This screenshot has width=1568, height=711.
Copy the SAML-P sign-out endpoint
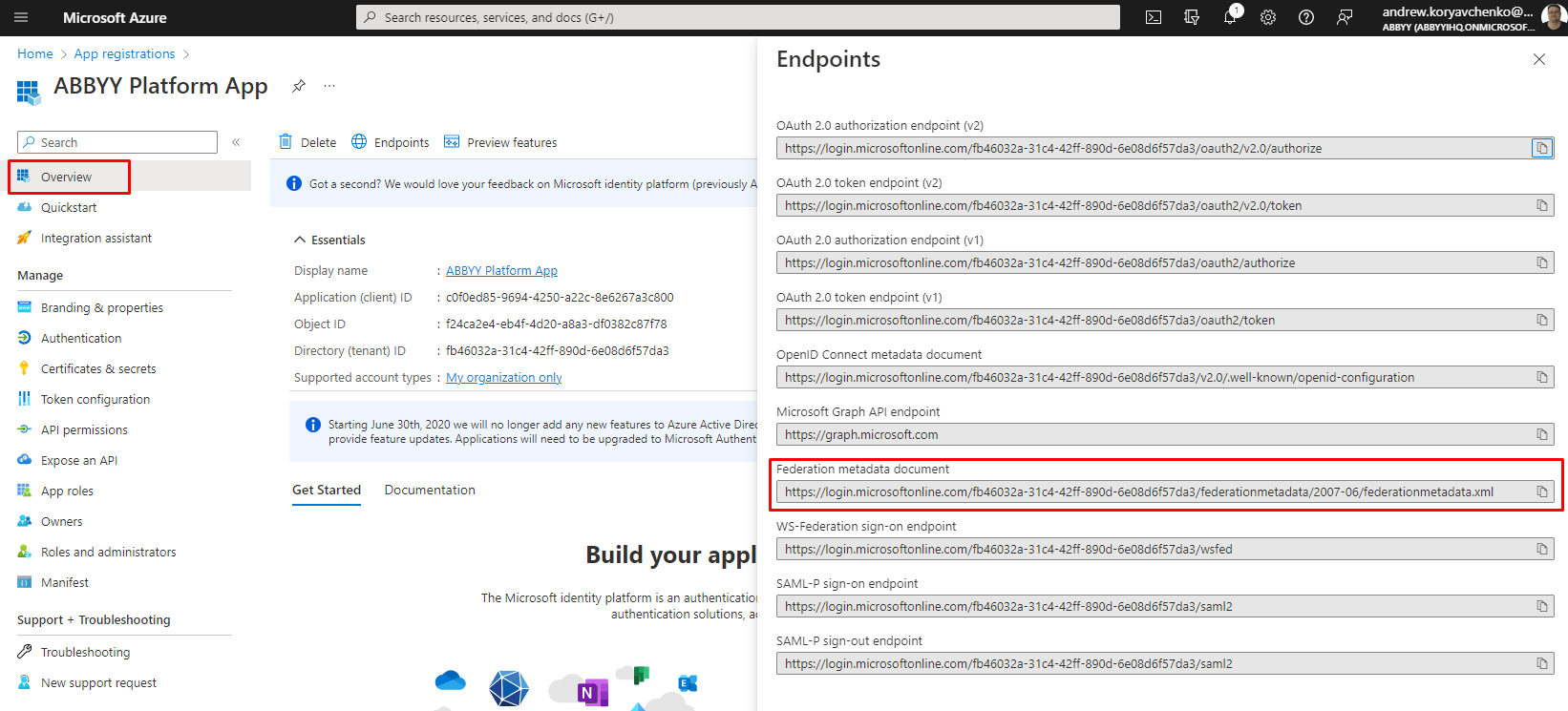pyautogui.click(x=1541, y=663)
